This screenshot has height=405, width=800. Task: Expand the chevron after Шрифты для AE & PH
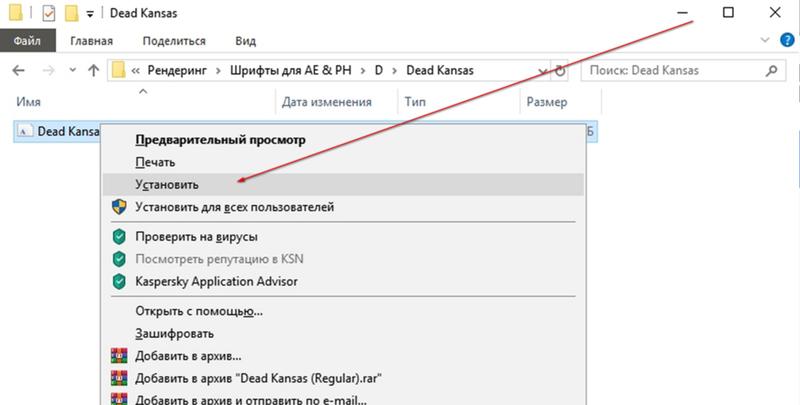[x=363, y=70]
